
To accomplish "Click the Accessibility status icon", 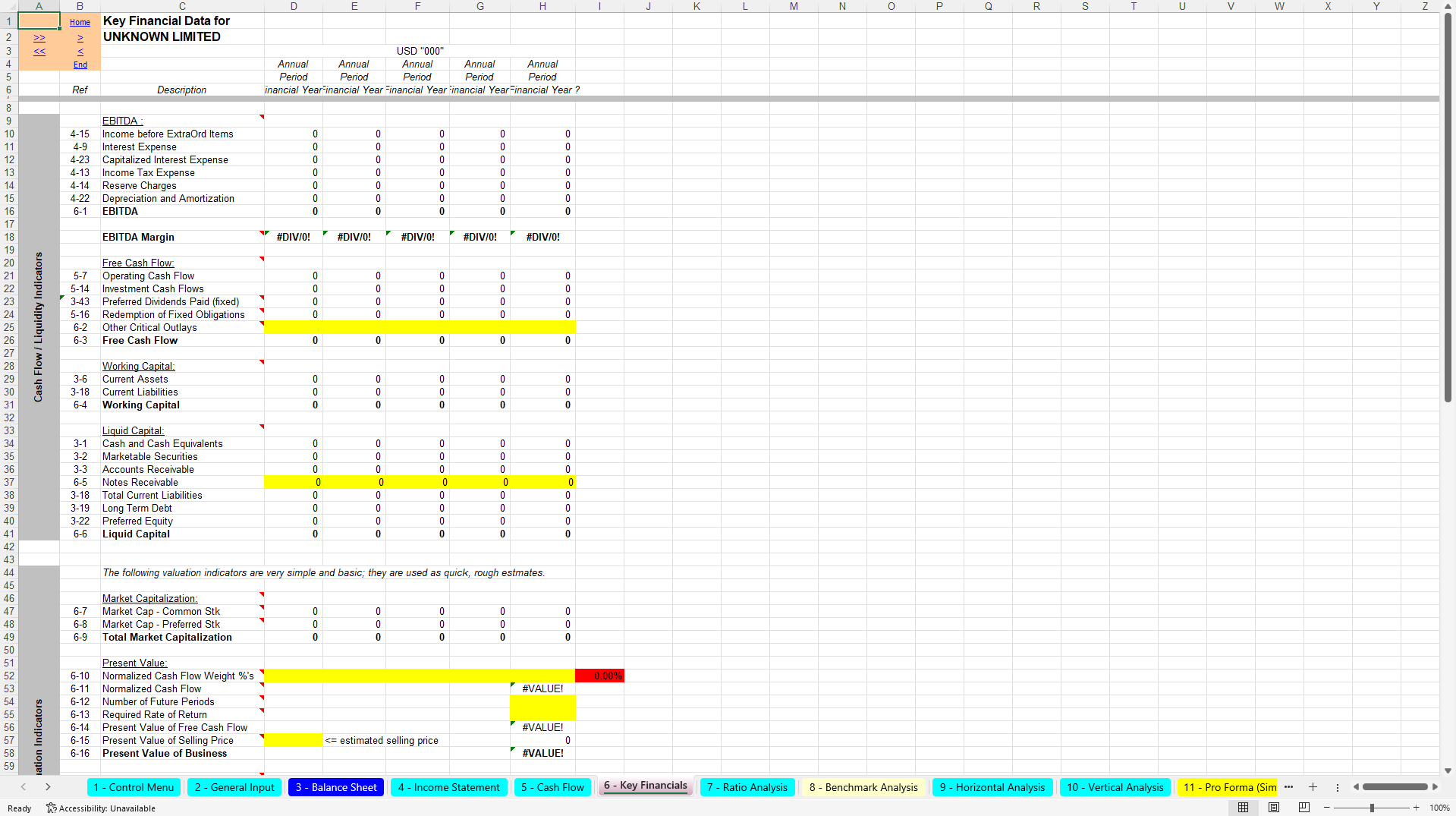I will click(x=52, y=808).
